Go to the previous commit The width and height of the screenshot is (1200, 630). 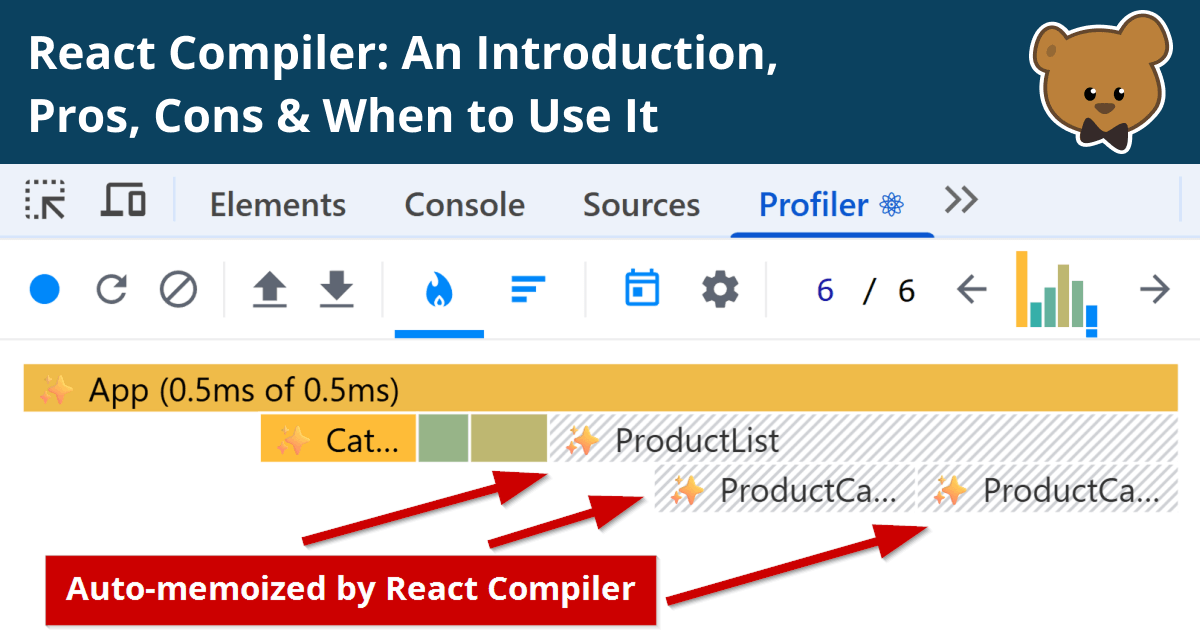(971, 290)
